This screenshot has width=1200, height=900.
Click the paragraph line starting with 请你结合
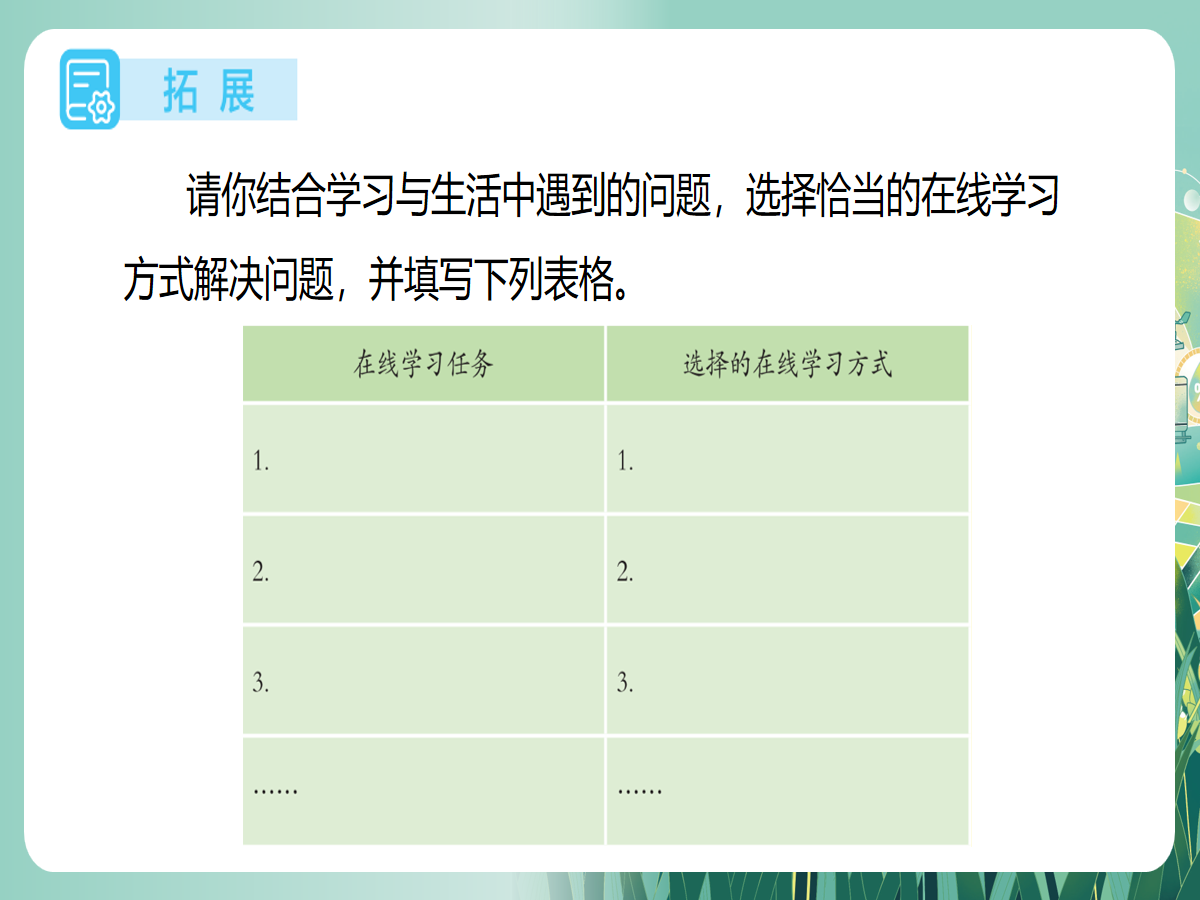[x=620, y=197]
